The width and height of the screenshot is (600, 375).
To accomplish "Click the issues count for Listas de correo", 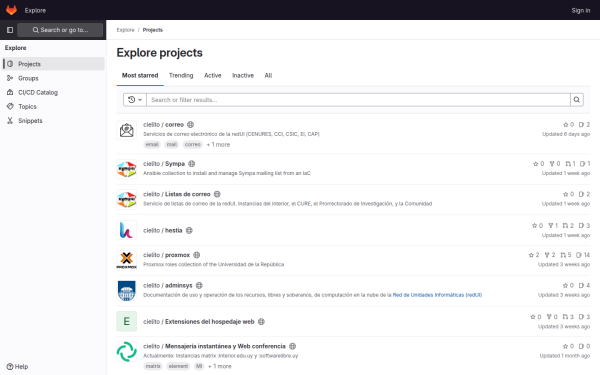I will 584,194.
